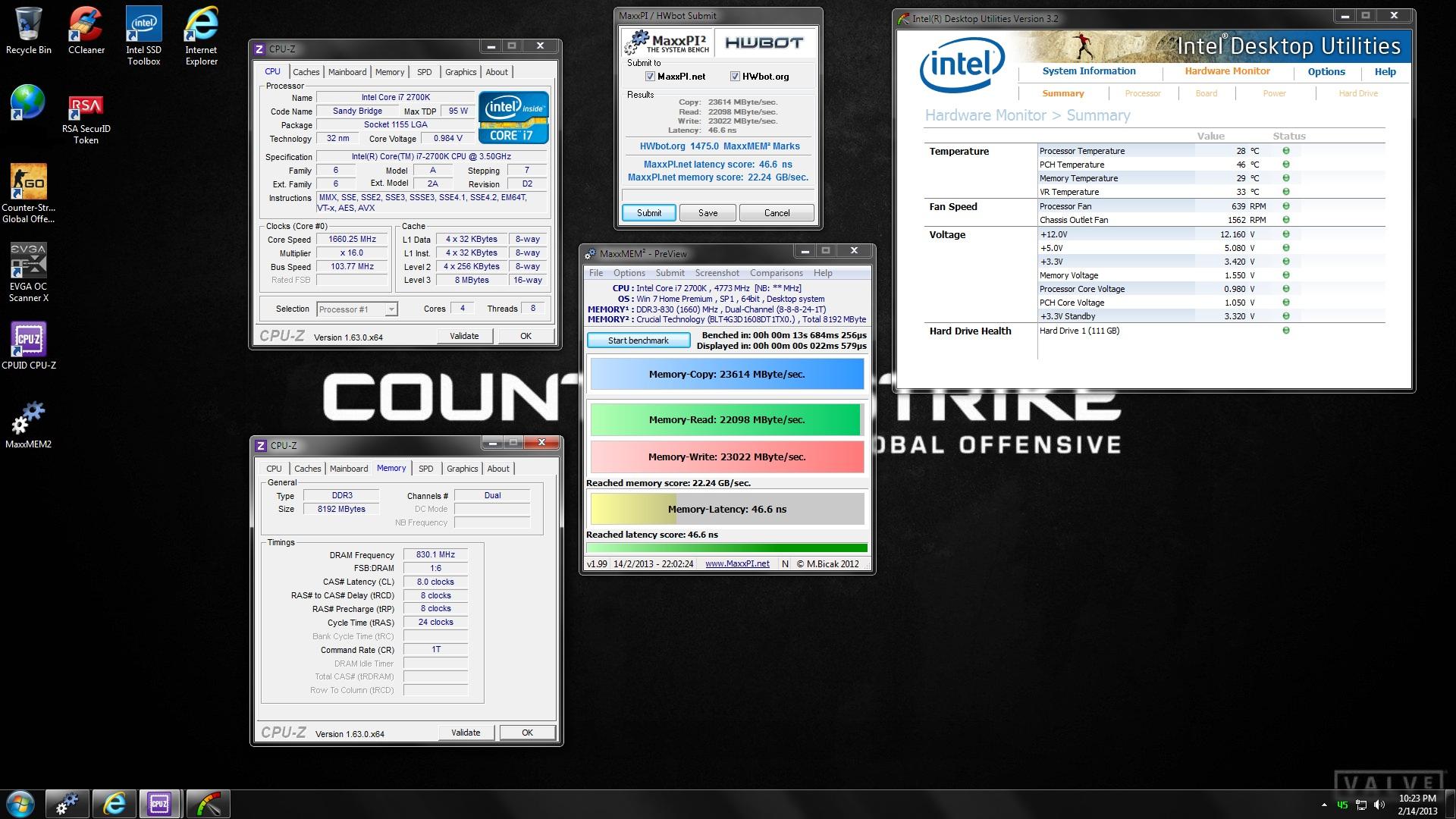Viewport: 1456px width, 819px height.
Task: Open the www.MaxxPI.net link
Action: click(737, 563)
